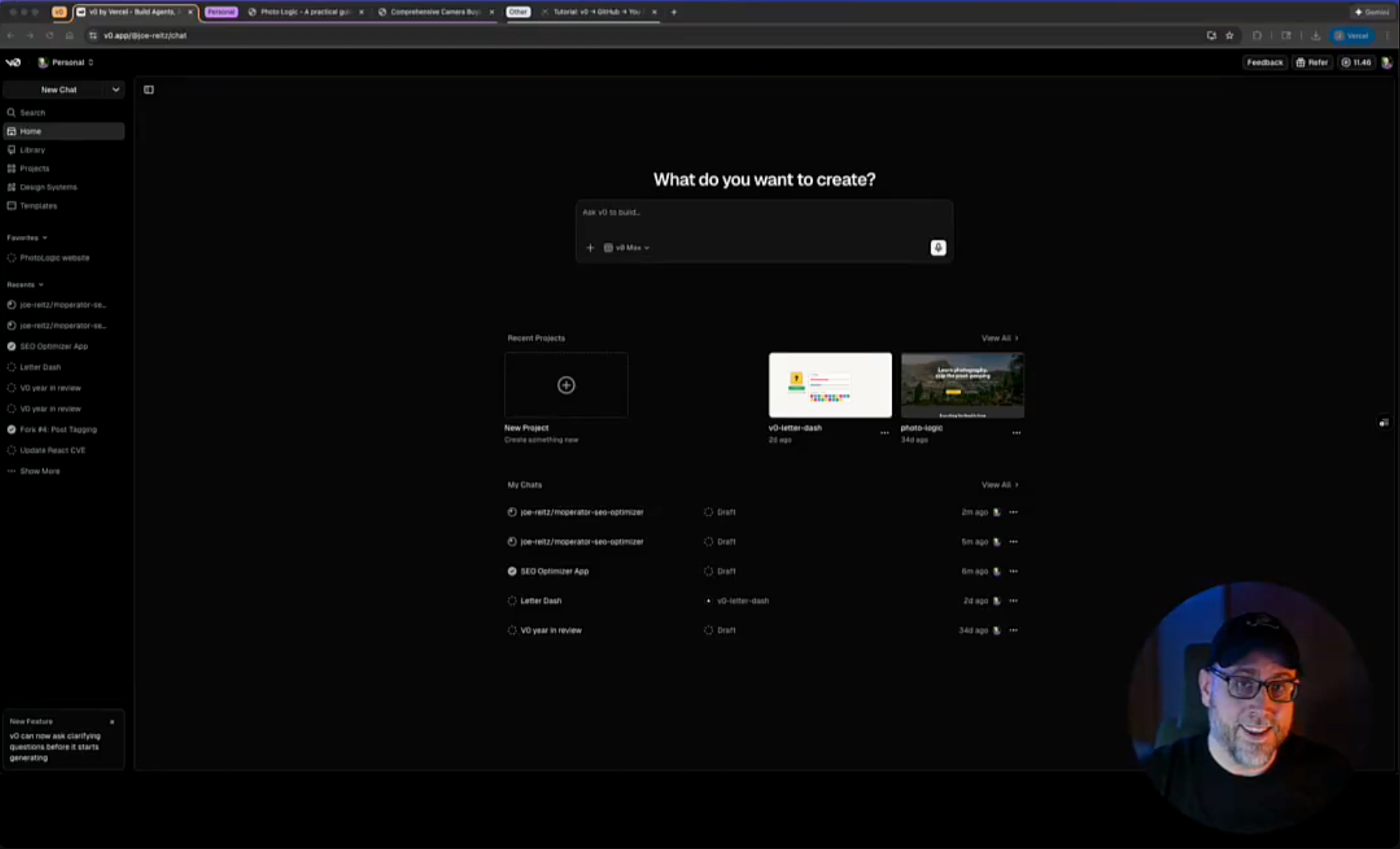
Task: Open the Personal workspace switcher
Action: pos(66,62)
